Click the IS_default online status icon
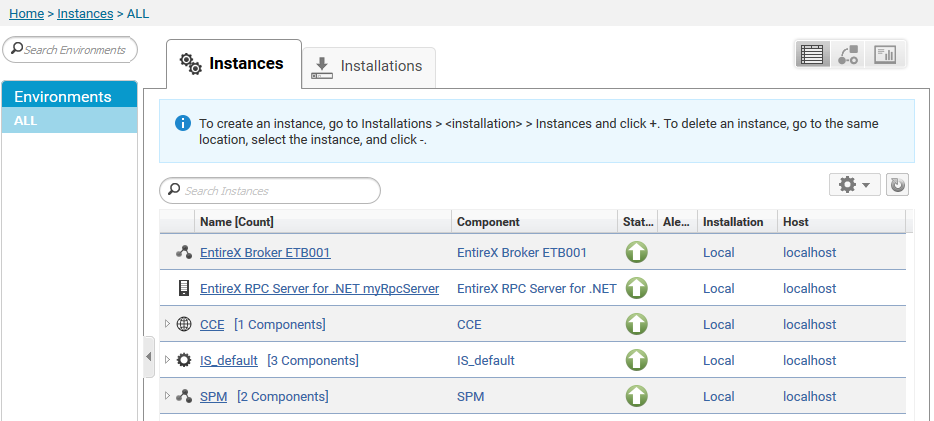Image resolution: width=934 pixels, height=421 pixels. click(636, 360)
